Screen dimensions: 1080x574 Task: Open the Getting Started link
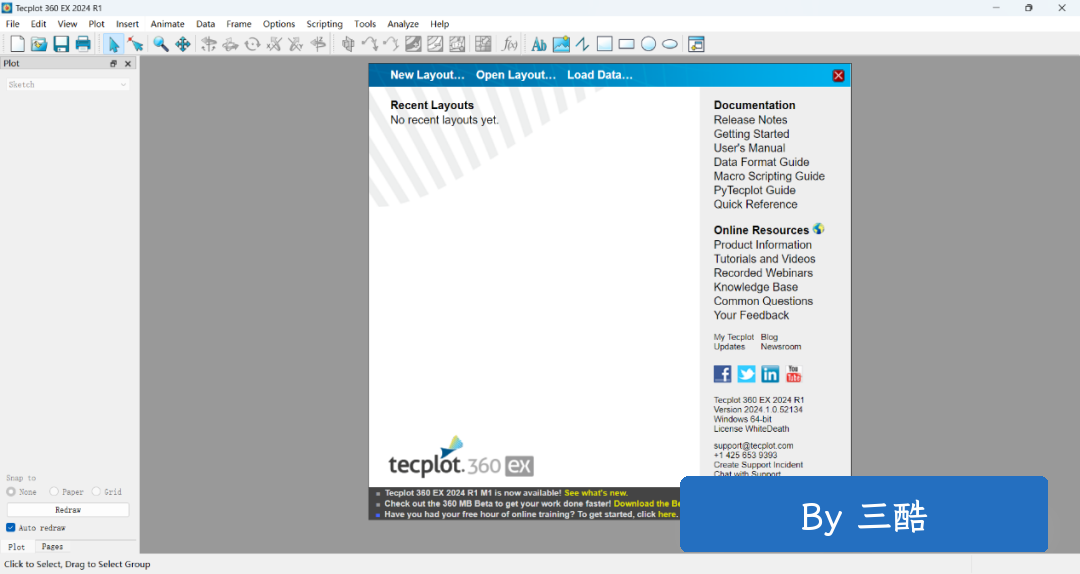(x=751, y=134)
